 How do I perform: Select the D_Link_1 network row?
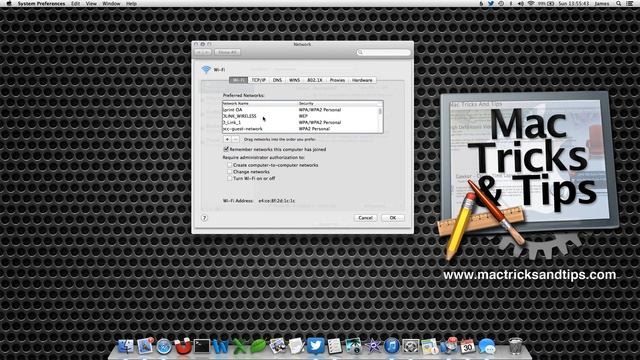click(x=300, y=122)
